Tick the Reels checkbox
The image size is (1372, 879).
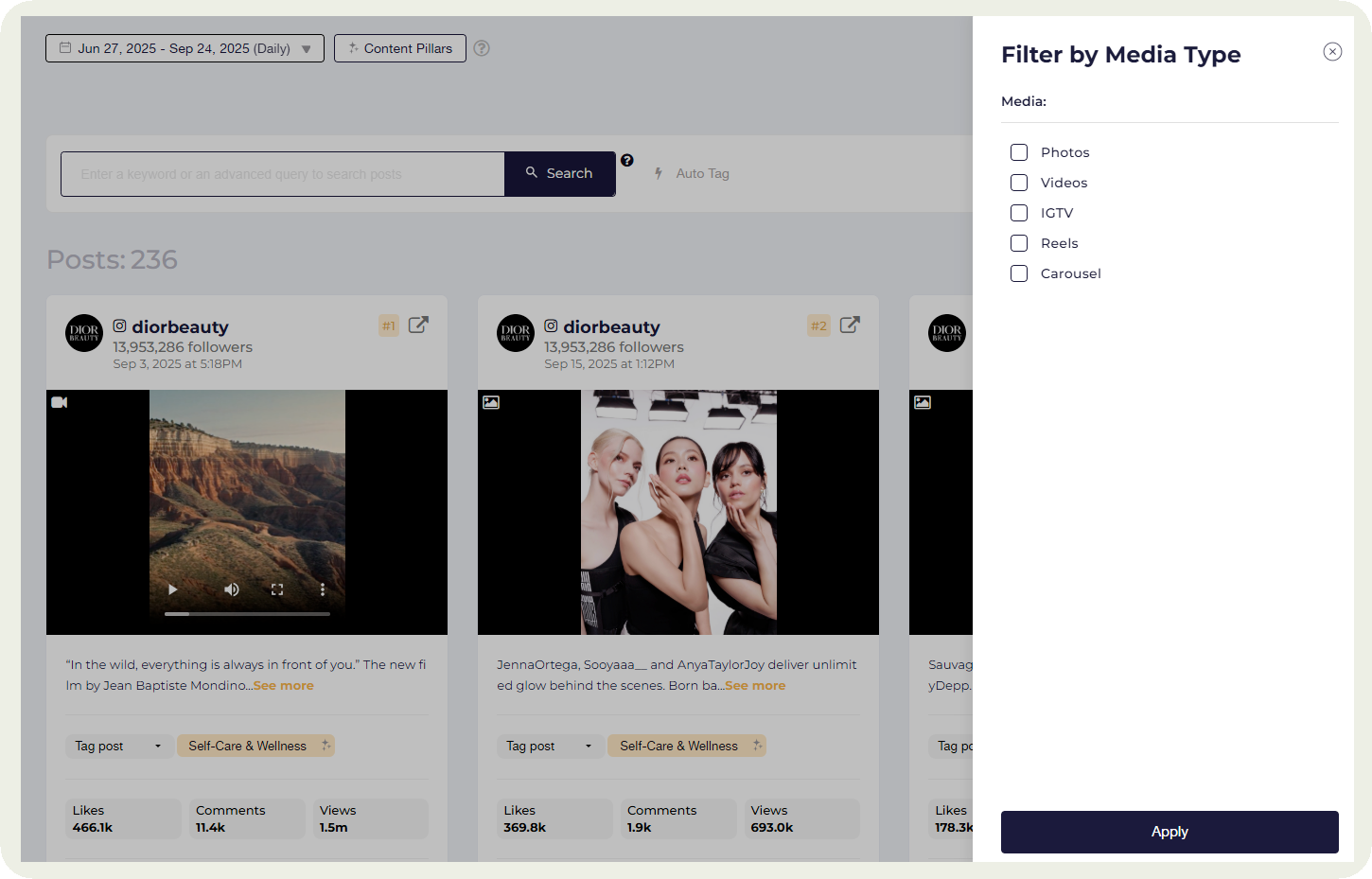click(1019, 243)
